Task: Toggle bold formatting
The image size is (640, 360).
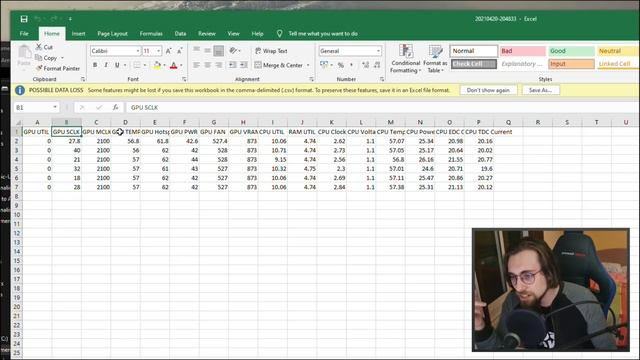Action: click(x=95, y=65)
